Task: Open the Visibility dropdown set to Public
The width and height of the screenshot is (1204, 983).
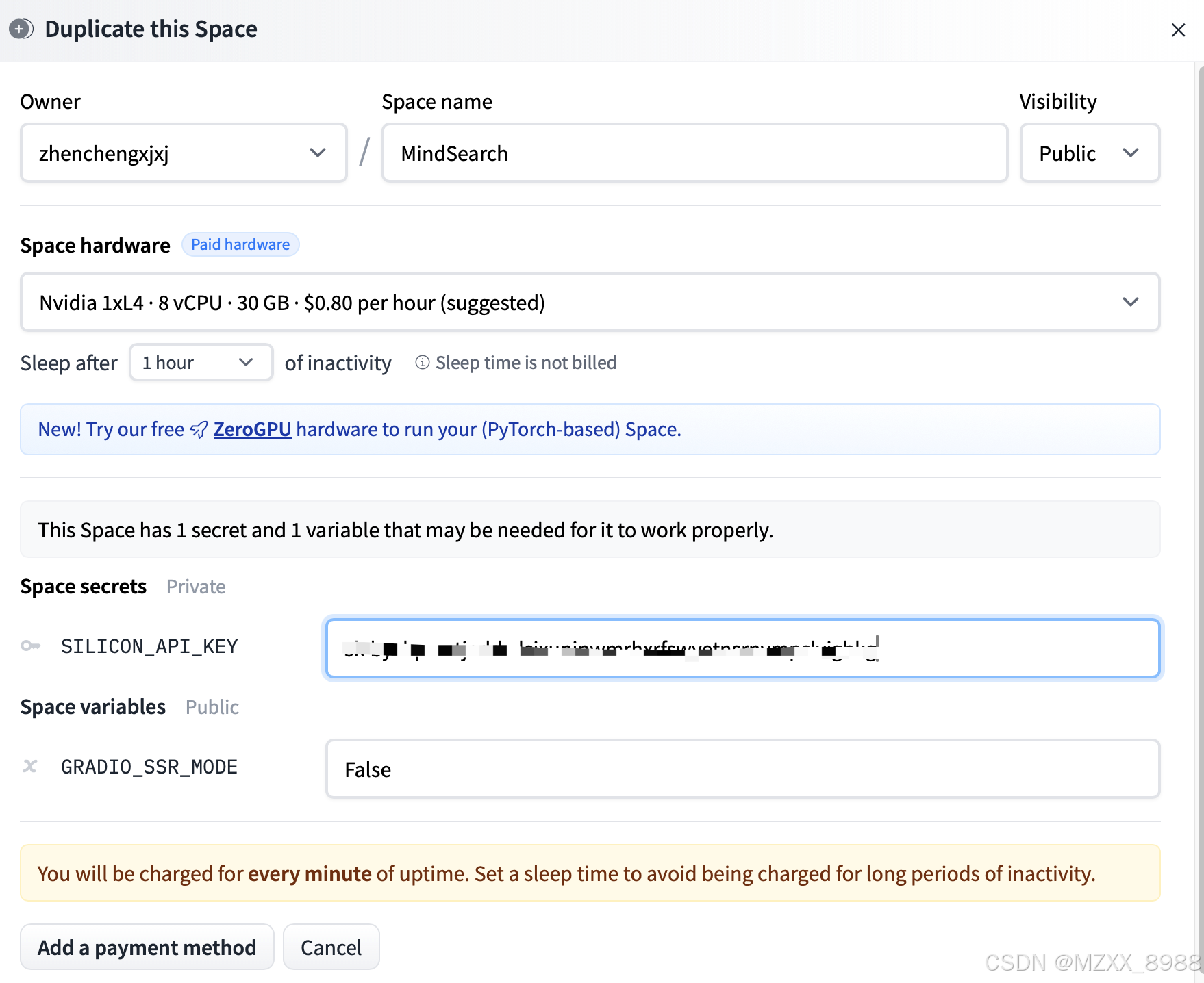Action: pos(1089,153)
